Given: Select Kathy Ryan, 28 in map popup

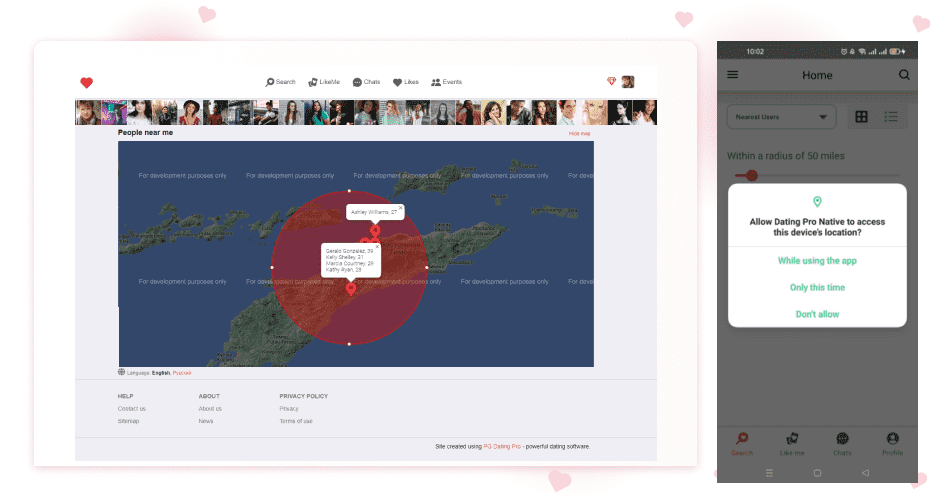Looking at the screenshot, I should coord(344,270).
